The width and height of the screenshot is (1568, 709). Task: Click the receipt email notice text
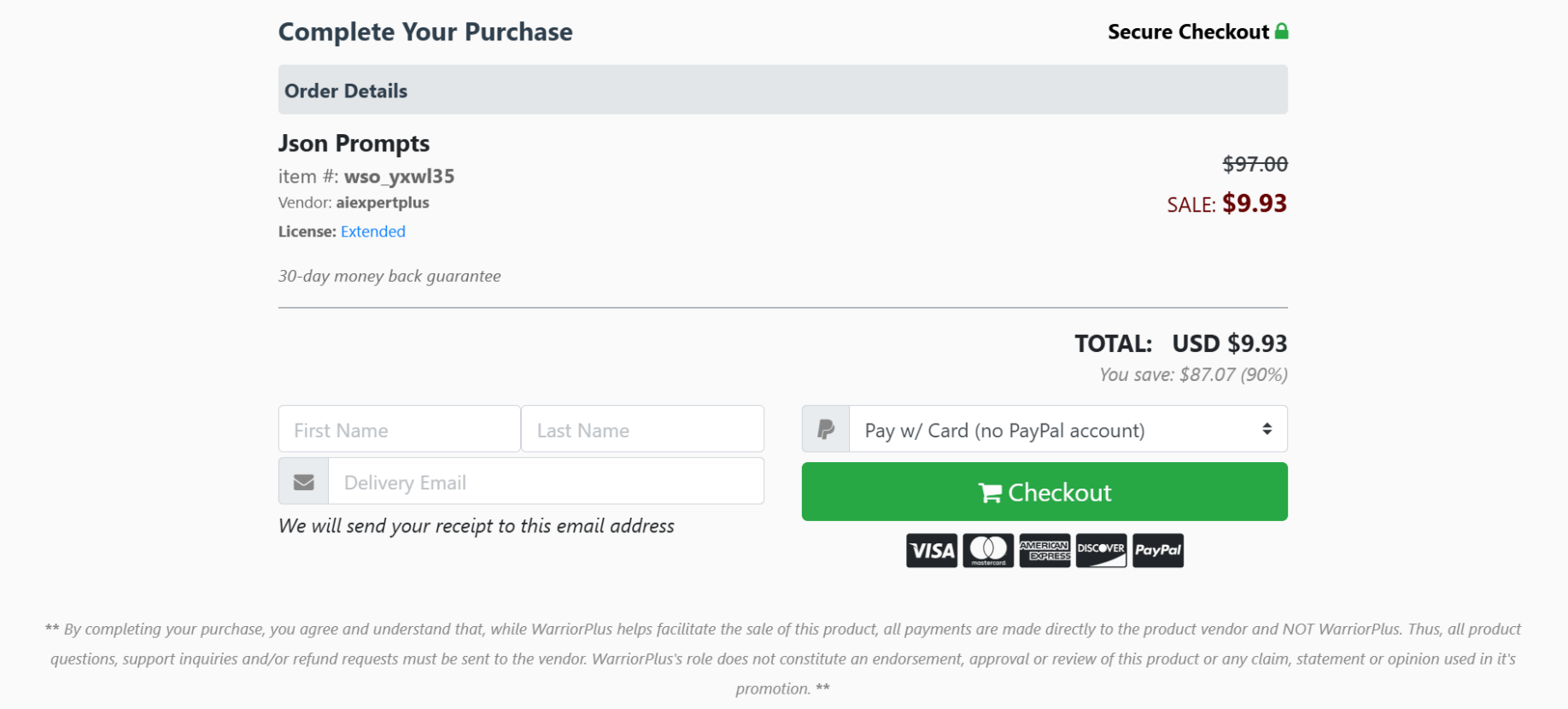[477, 526]
